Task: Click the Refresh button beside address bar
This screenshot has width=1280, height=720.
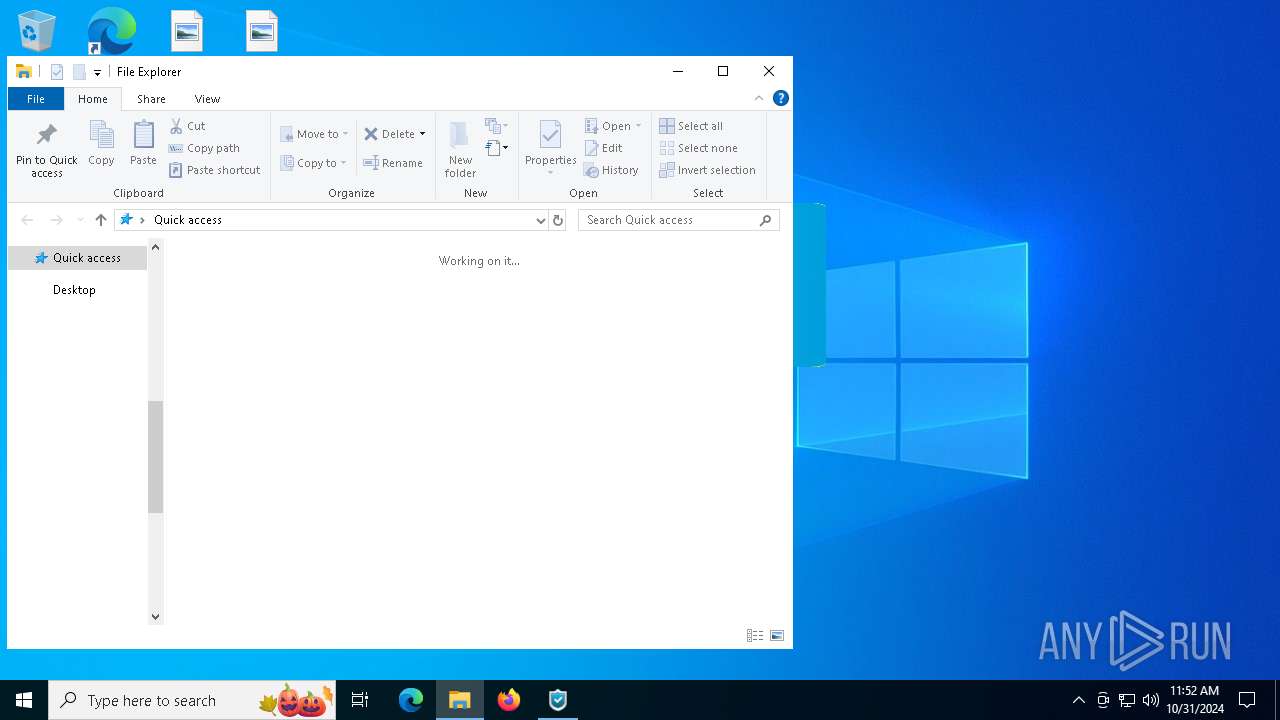Action: [x=558, y=220]
